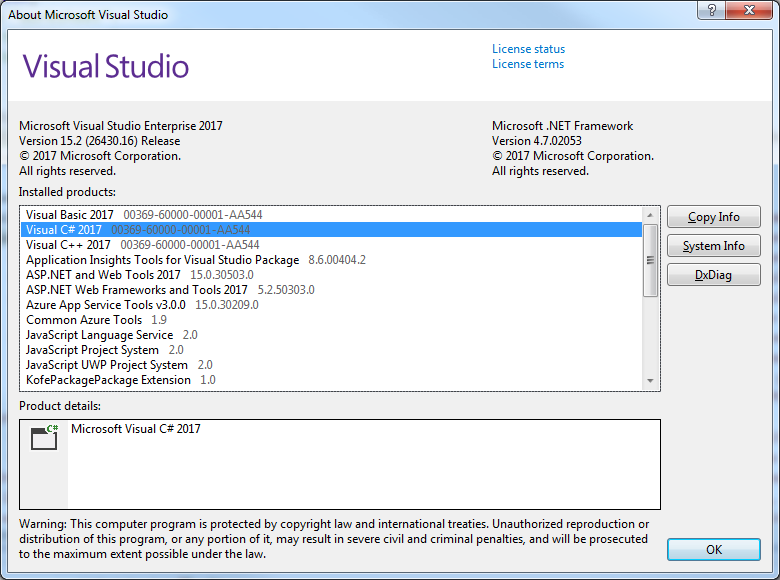Click Microsoft Visual Studio Enterprise 2017 text
The width and height of the screenshot is (780, 580).
[x=121, y=126]
